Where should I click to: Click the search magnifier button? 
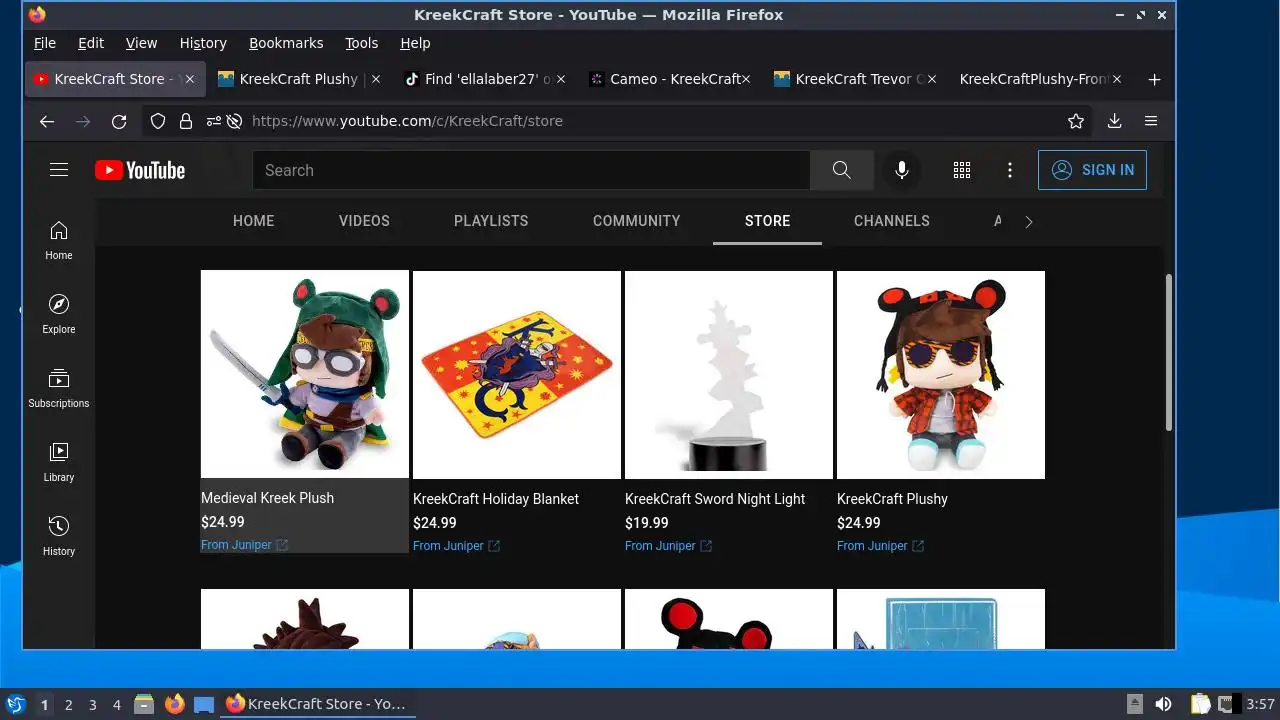(841, 170)
